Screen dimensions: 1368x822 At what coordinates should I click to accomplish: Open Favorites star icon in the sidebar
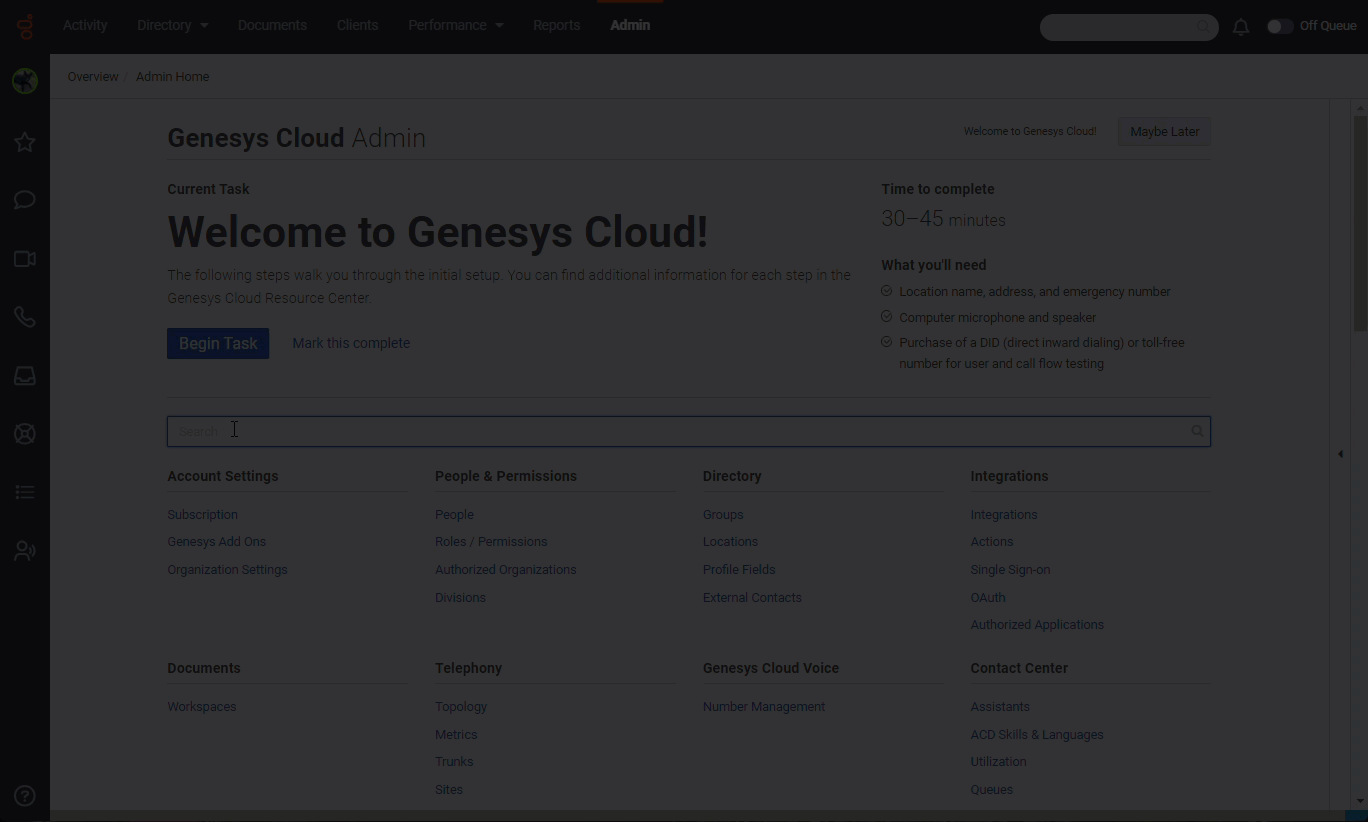point(25,142)
